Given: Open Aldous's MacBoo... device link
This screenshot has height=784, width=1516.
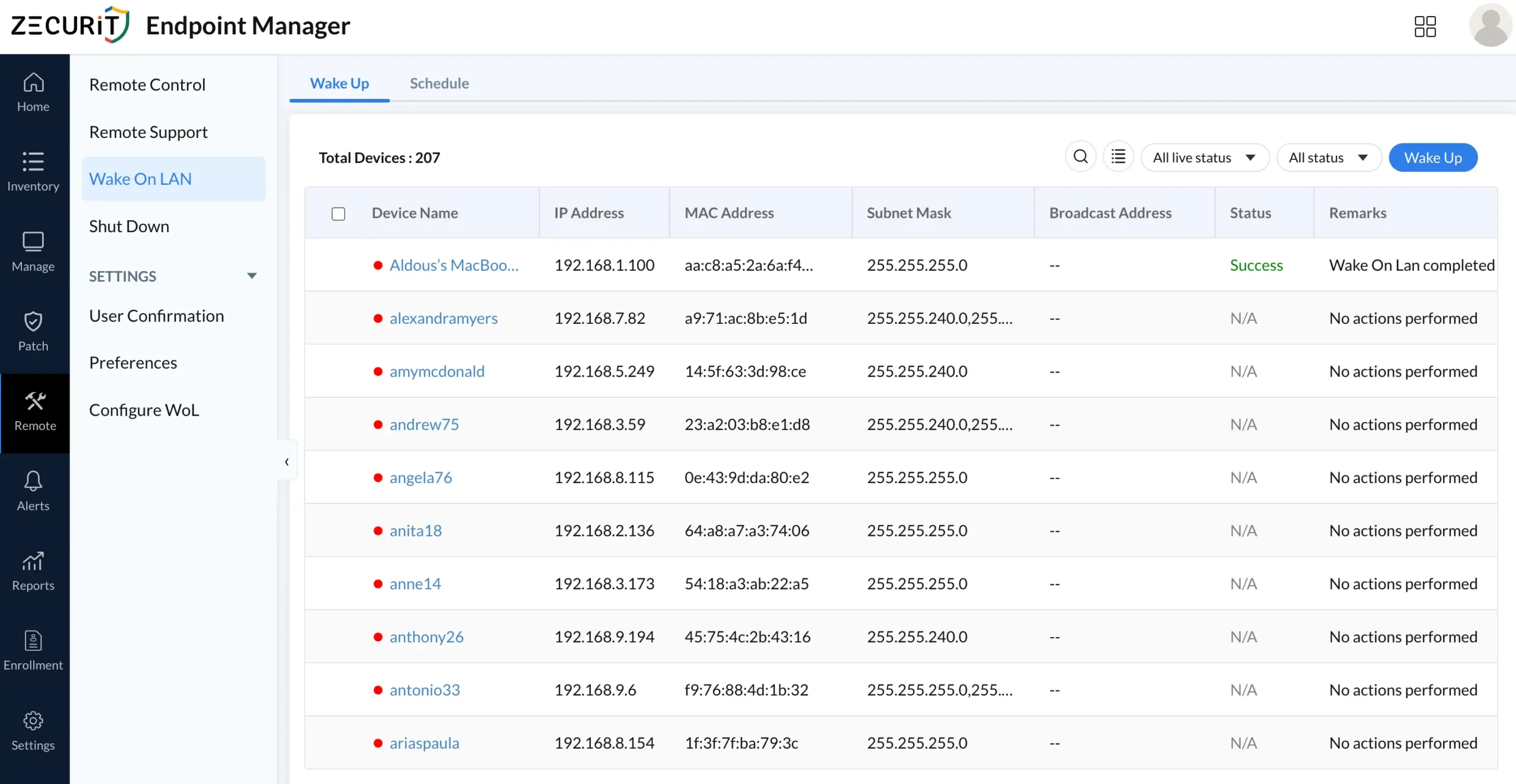Looking at the screenshot, I should 454,265.
